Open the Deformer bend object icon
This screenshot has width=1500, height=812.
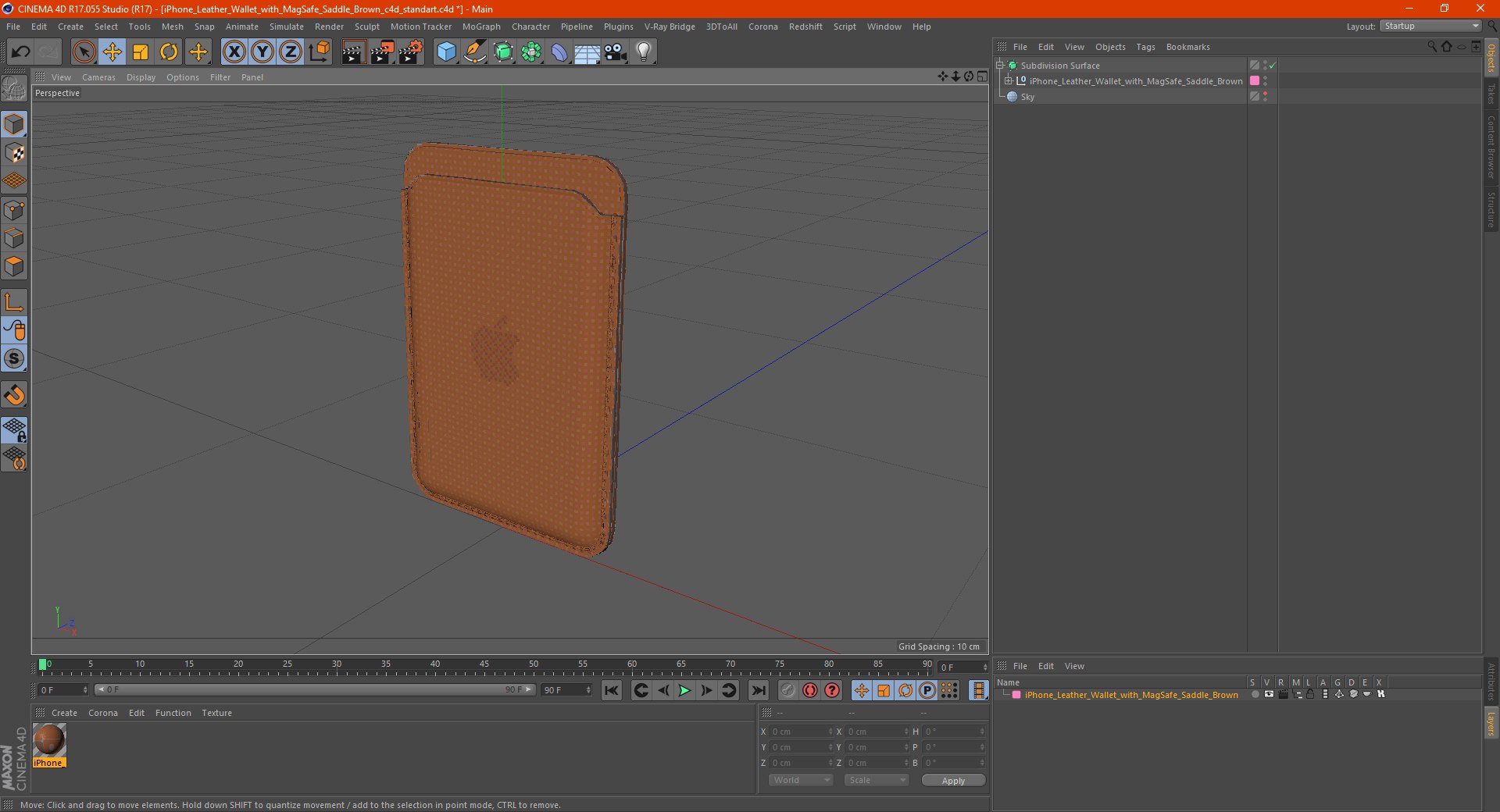pos(559,52)
